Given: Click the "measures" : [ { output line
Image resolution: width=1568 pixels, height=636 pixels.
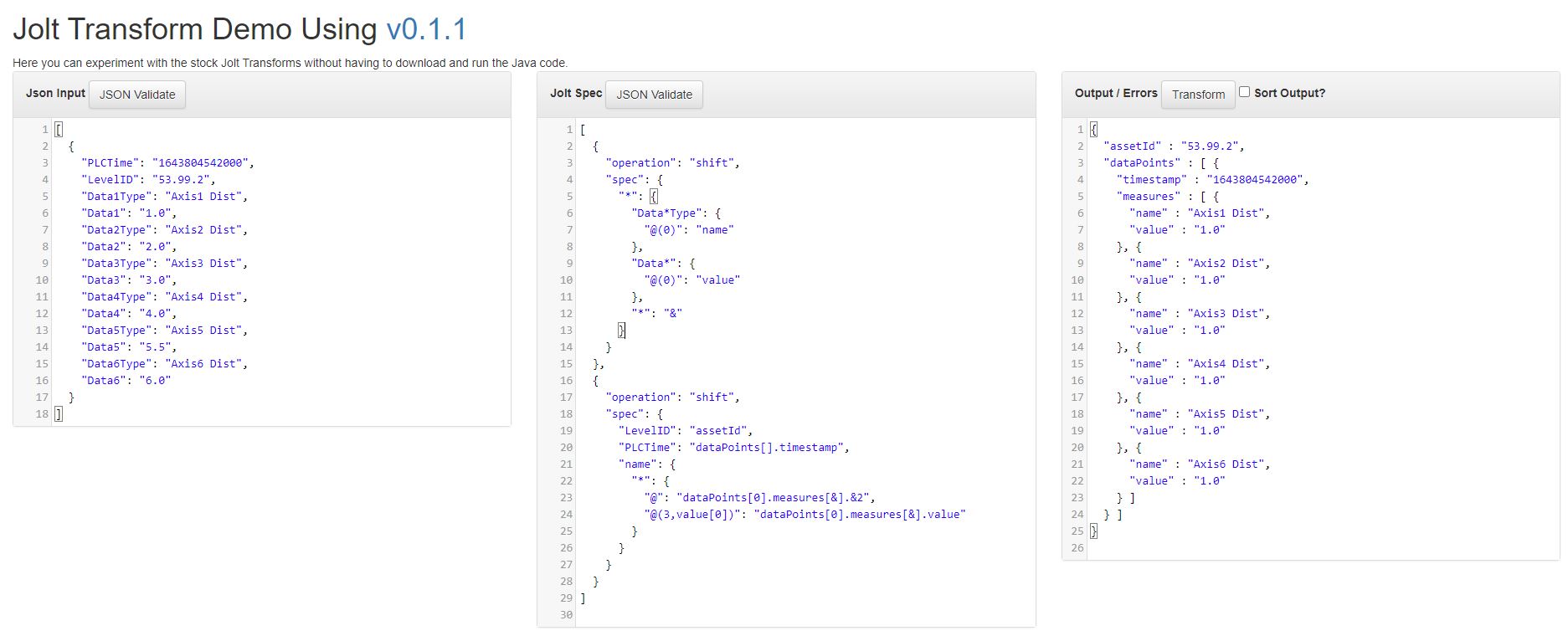Looking at the screenshot, I should click(x=1168, y=197).
